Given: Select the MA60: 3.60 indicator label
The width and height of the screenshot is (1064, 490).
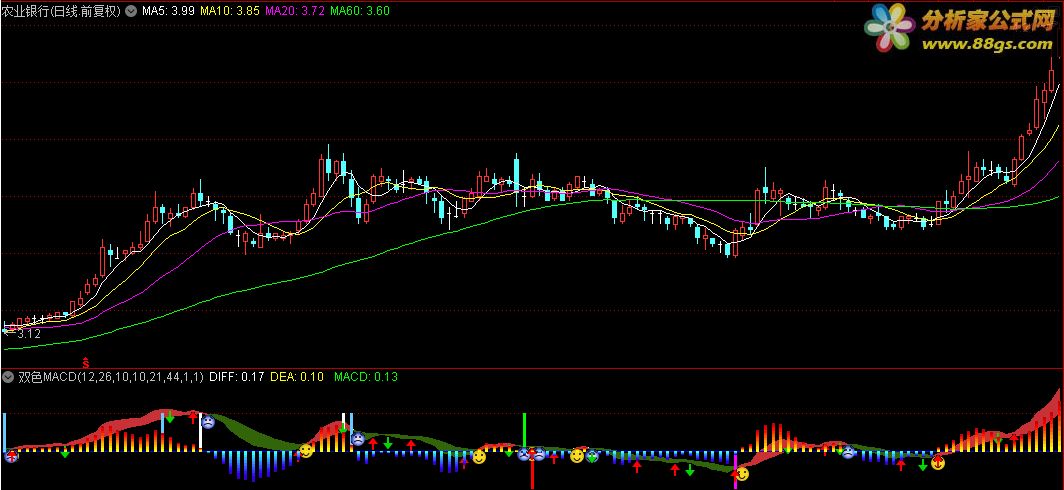Looking at the screenshot, I should [360, 12].
